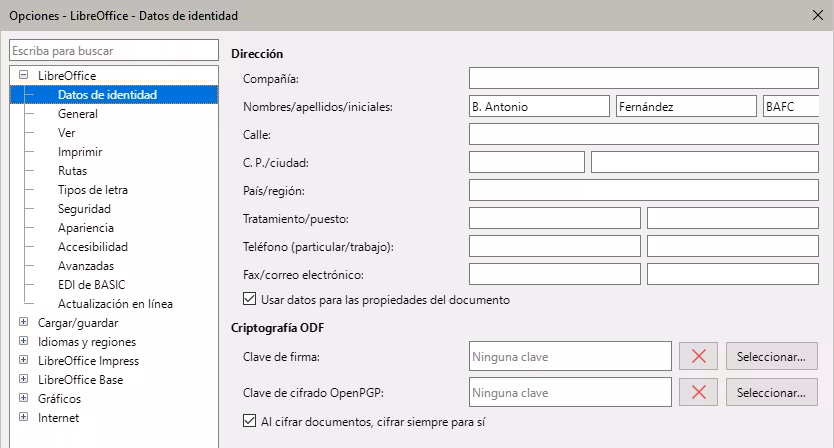Click Seleccionar for Clave de cifrado OpenPGP

[x=771, y=392]
